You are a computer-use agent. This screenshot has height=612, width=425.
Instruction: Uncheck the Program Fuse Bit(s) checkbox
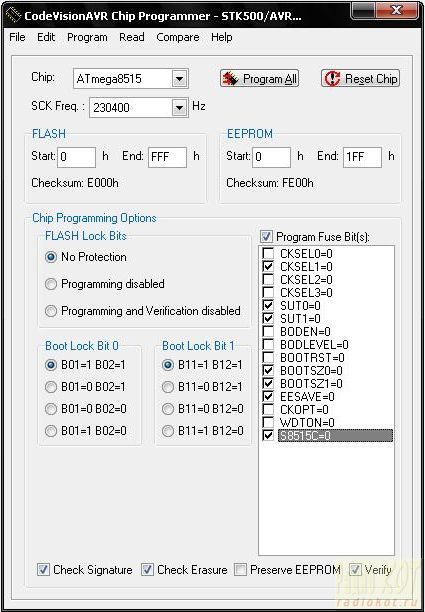(x=267, y=237)
